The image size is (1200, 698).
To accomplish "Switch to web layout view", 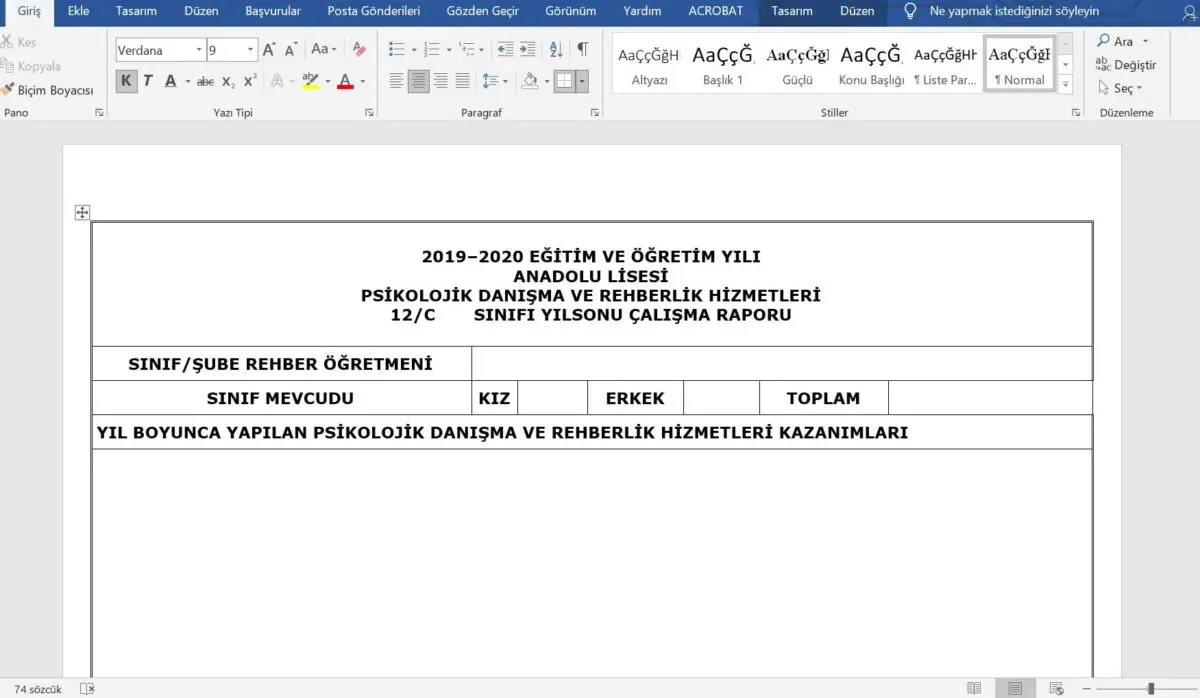I will (x=1056, y=689).
